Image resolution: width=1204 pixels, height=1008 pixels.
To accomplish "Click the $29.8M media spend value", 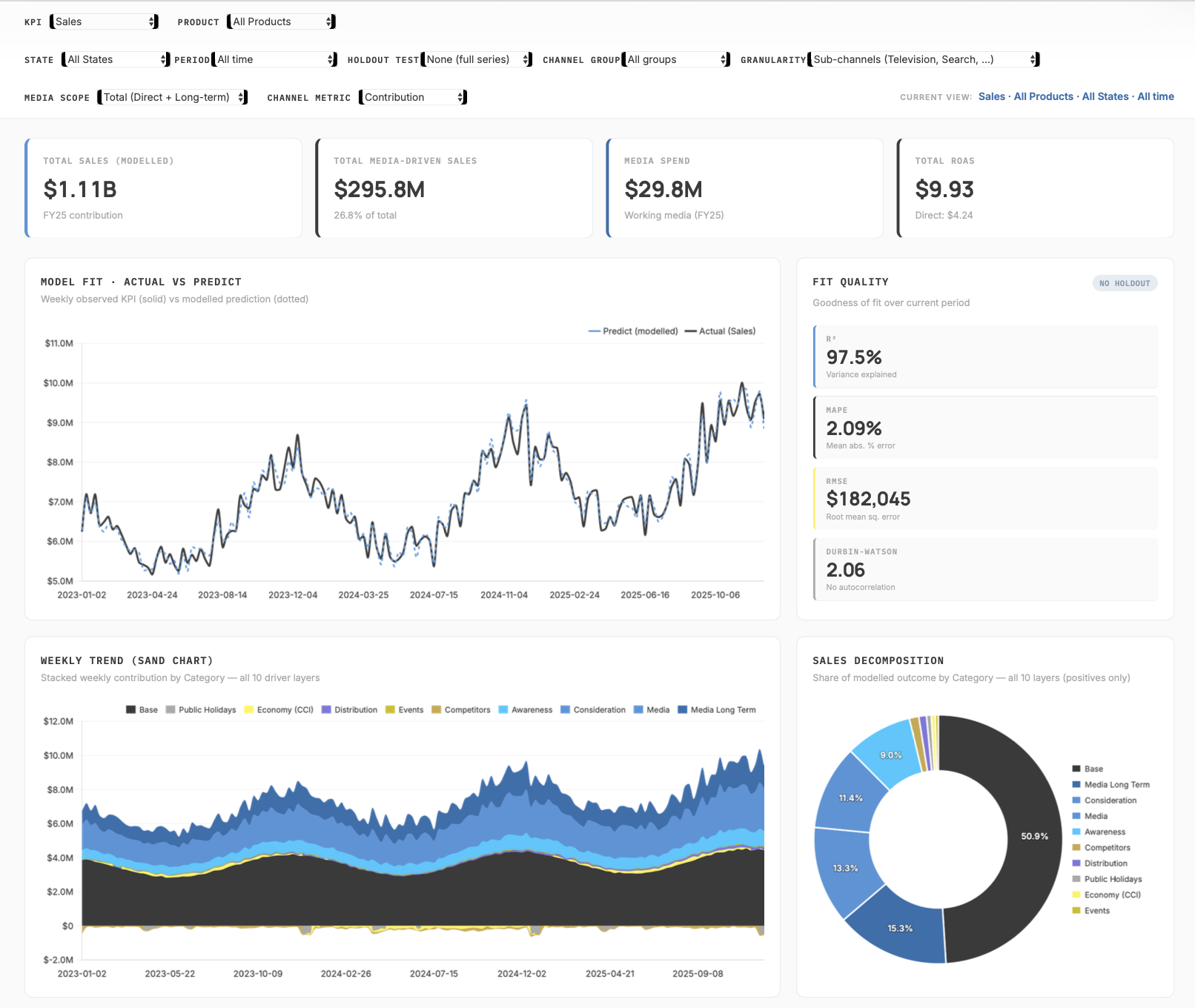I will (x=663, y=189).
